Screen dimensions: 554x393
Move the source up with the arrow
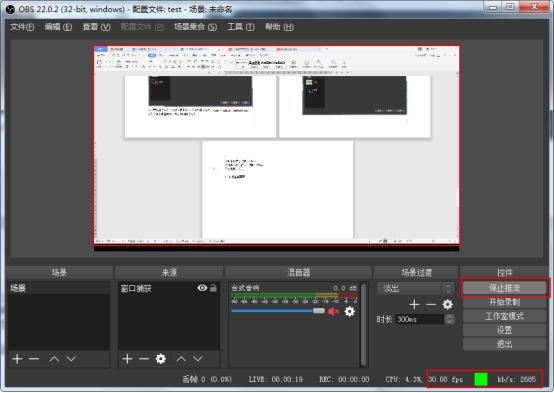181,359
